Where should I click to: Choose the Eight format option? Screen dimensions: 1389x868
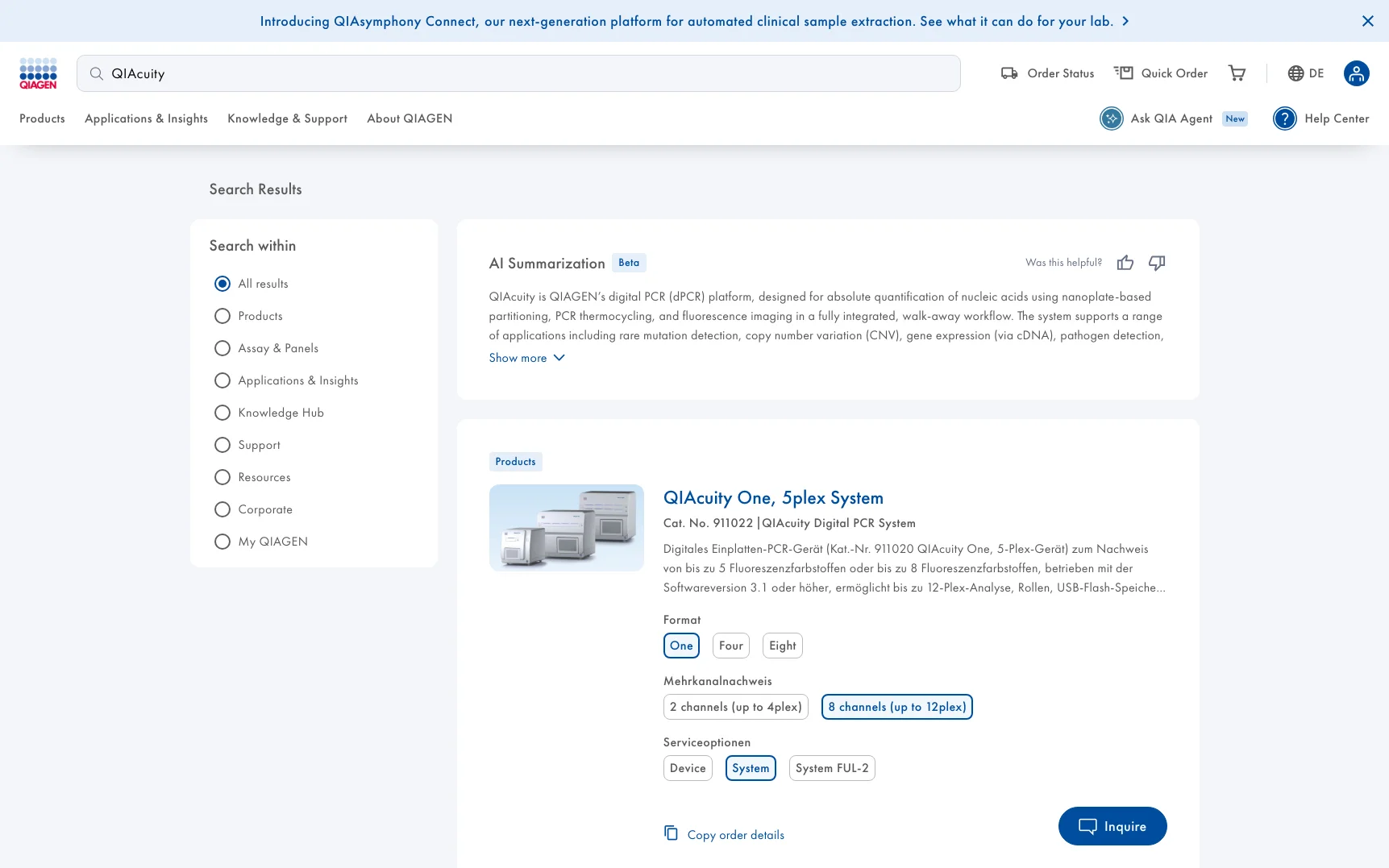782,646
